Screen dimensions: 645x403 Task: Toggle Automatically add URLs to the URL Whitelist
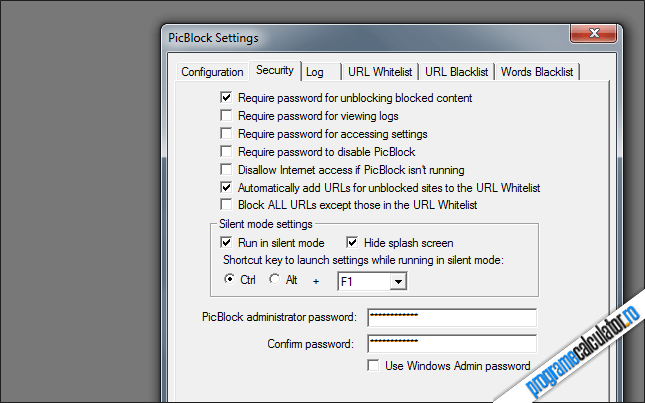point(226,188)
